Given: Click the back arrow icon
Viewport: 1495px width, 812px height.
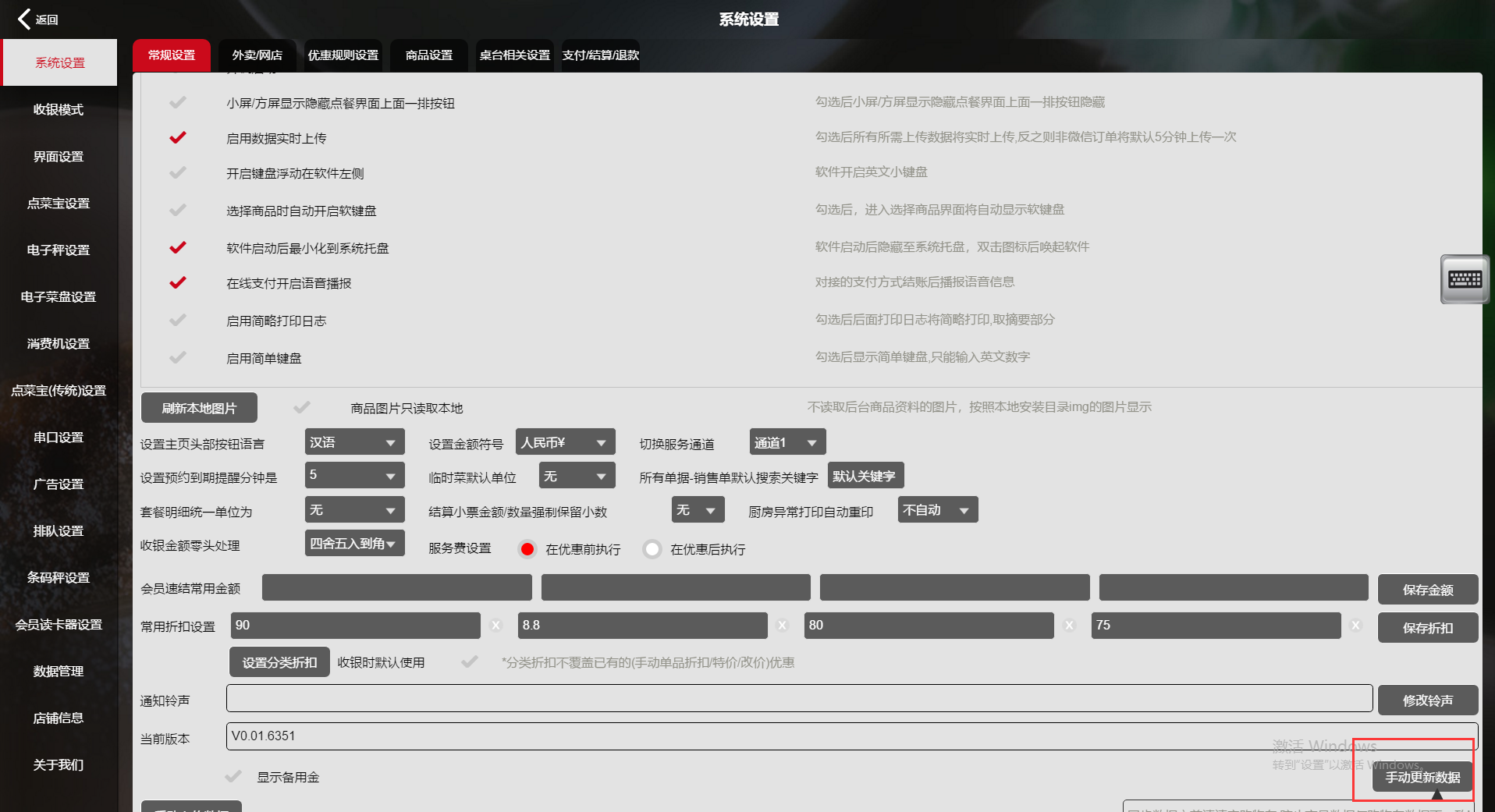Looking at the screenshot, I should (x=25, y=19).
